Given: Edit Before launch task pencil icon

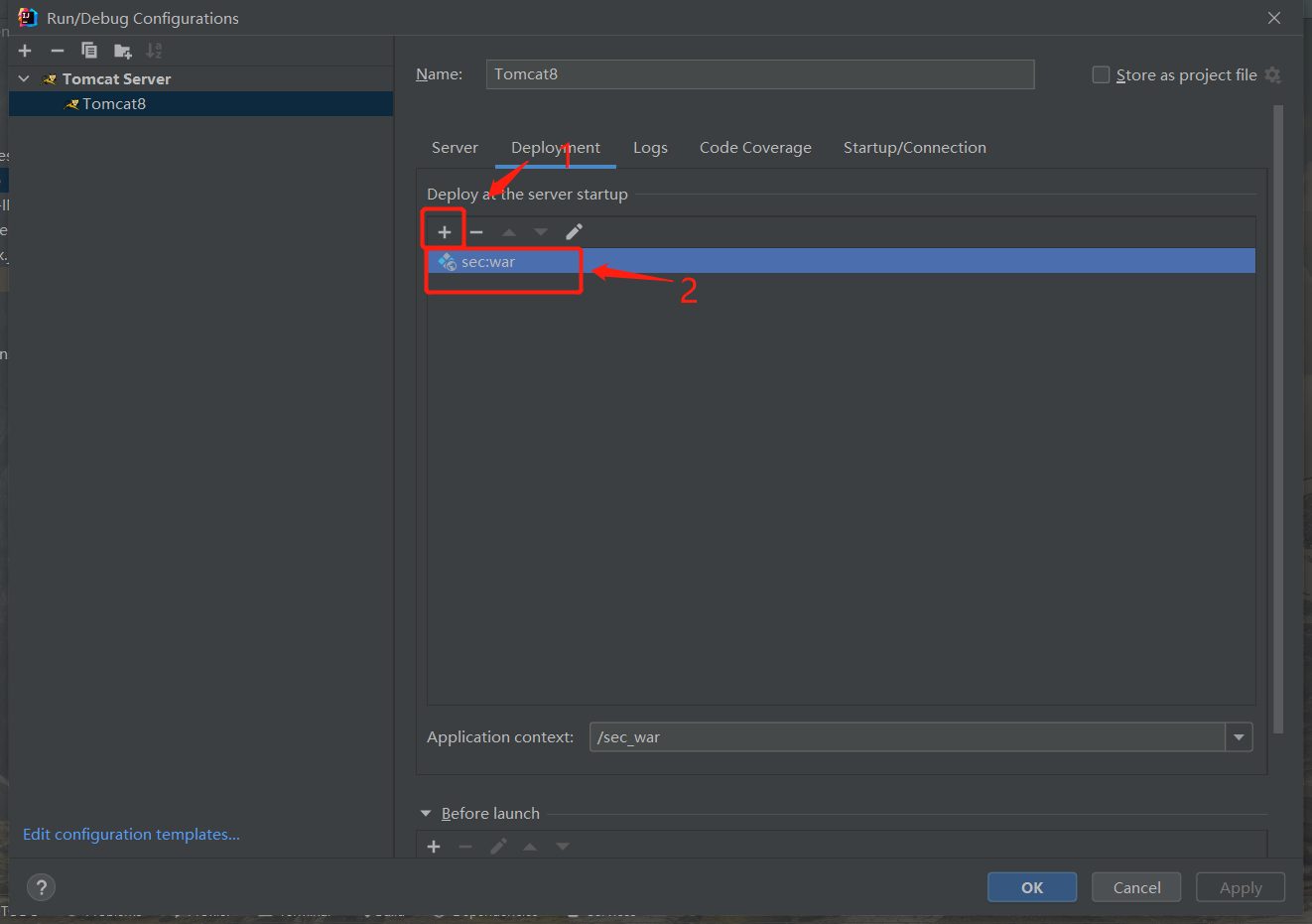Looking at the screenshot, I should (498, 847).
